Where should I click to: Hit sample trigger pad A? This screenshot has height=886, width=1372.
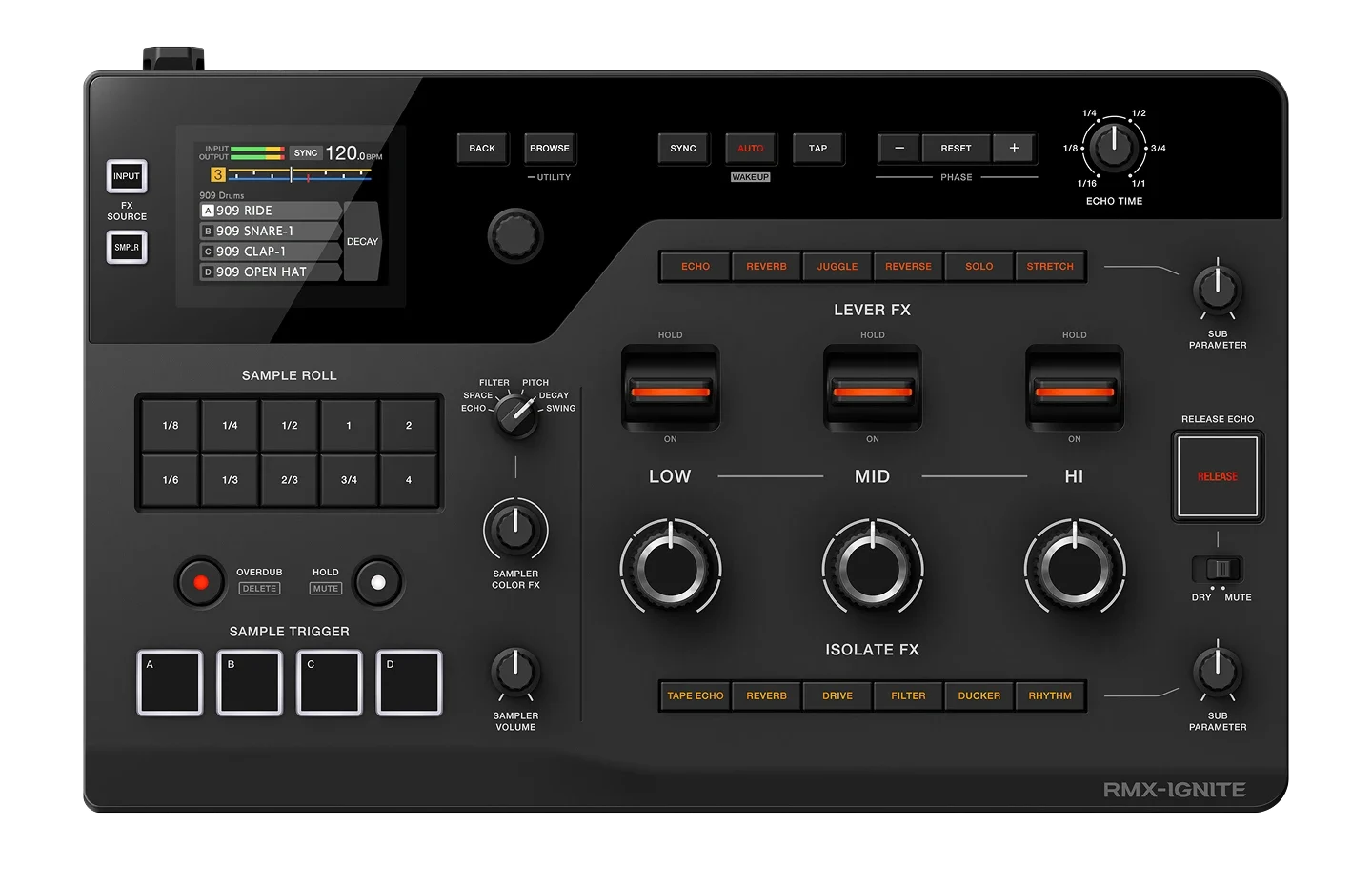click(170, 682)
